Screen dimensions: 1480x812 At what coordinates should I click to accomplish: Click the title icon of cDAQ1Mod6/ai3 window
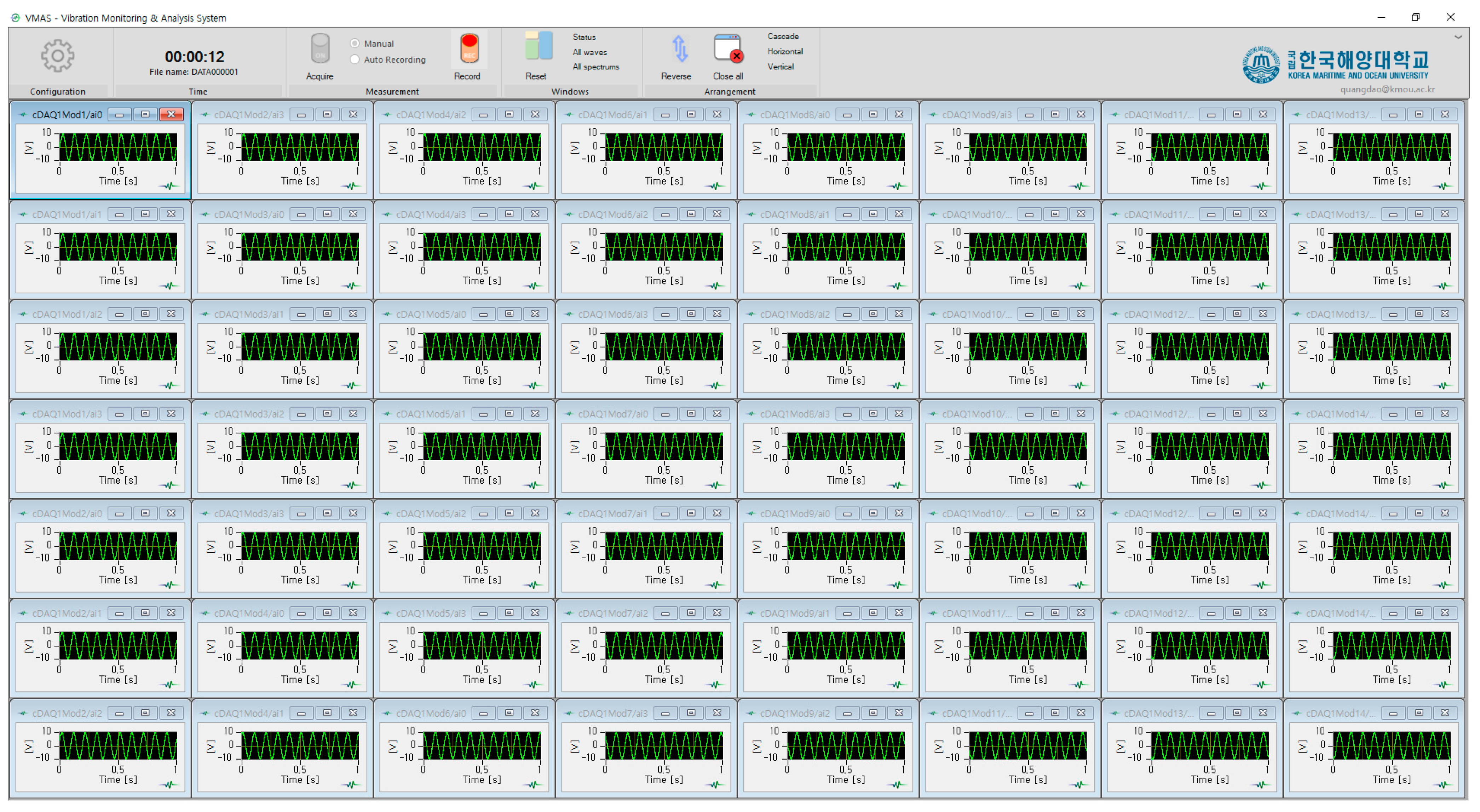569,314
